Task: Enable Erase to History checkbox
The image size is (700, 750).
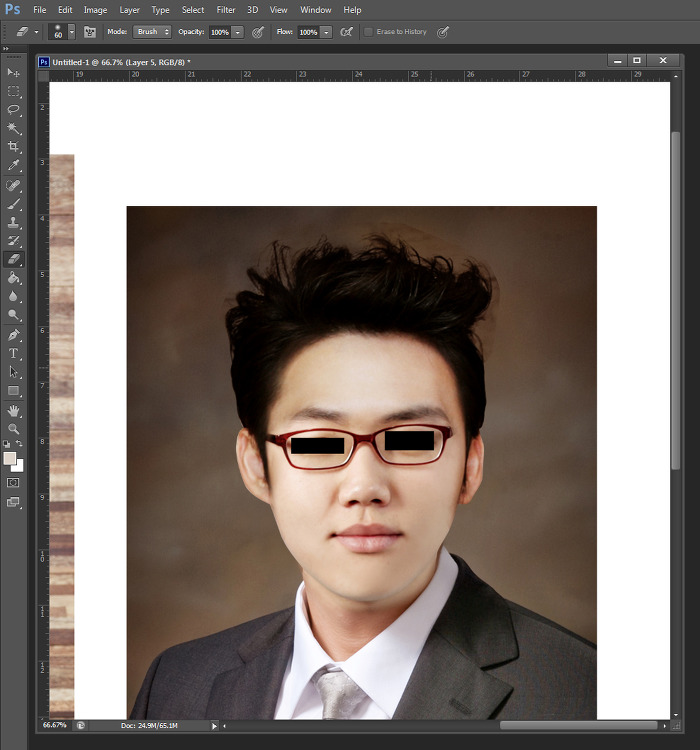Action: (x=368, y=32)
